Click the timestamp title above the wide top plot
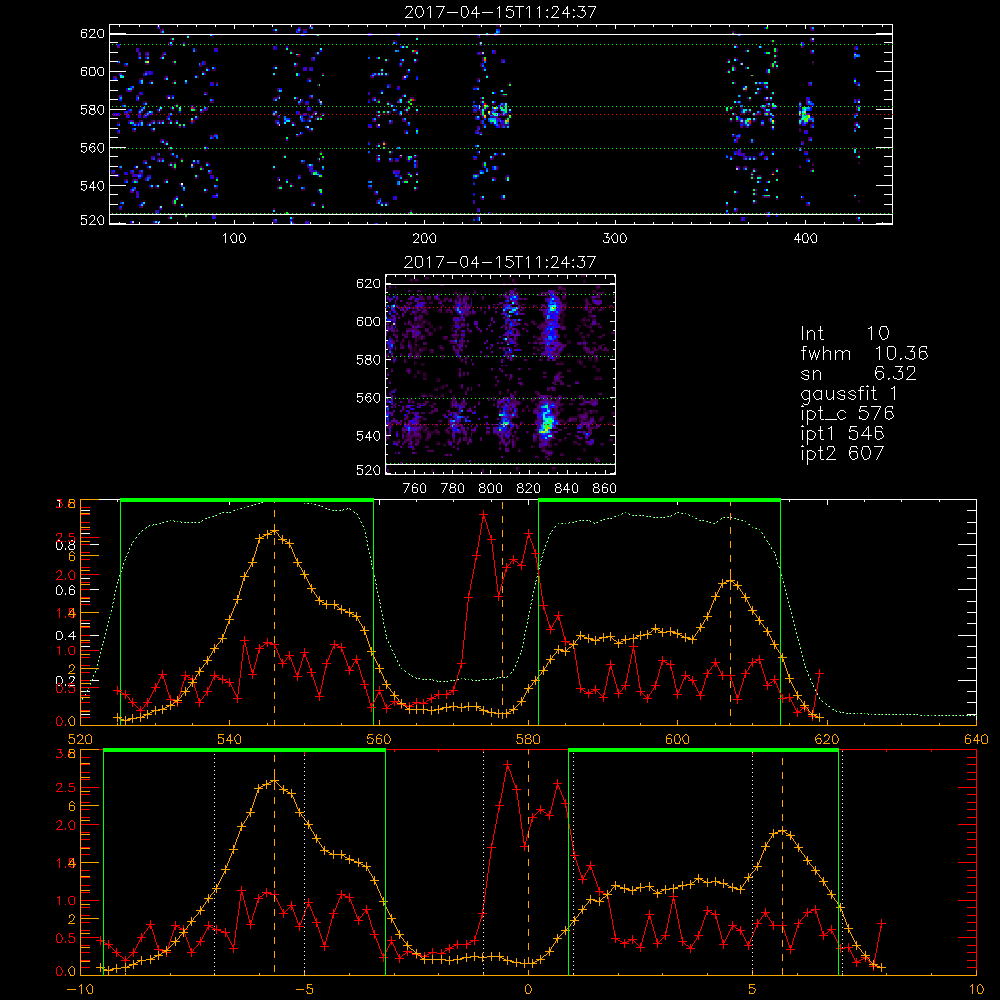 [x=500, y=12]
